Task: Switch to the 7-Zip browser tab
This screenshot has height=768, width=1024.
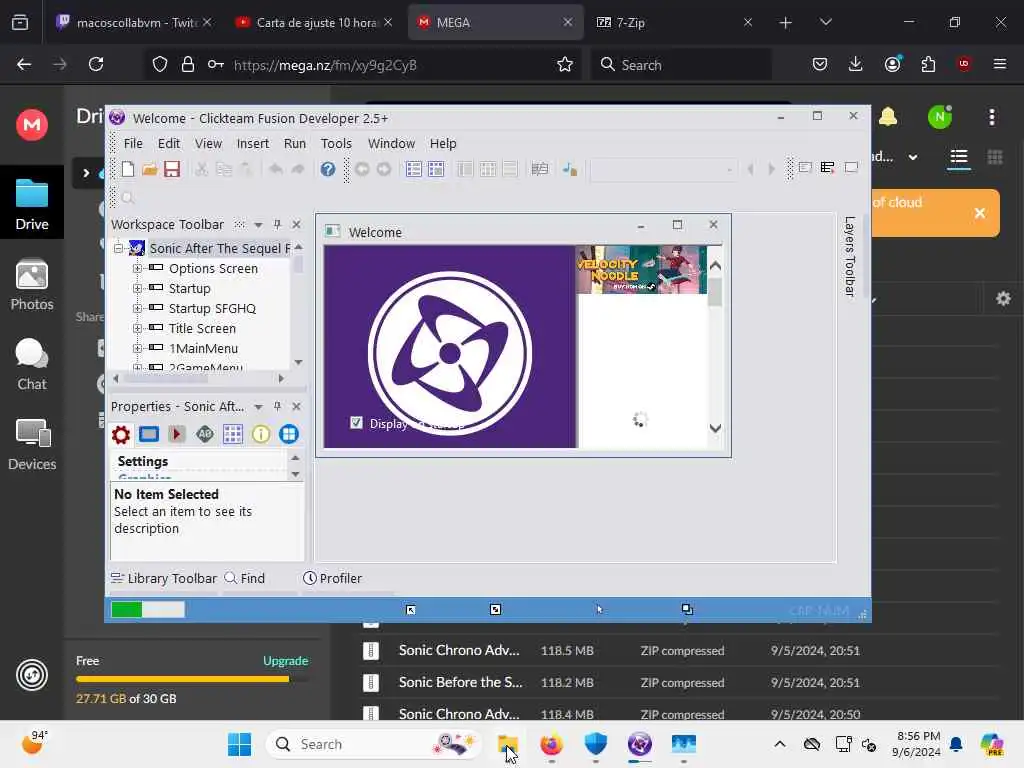Action: pyautogui.click(x=675, y=22)
